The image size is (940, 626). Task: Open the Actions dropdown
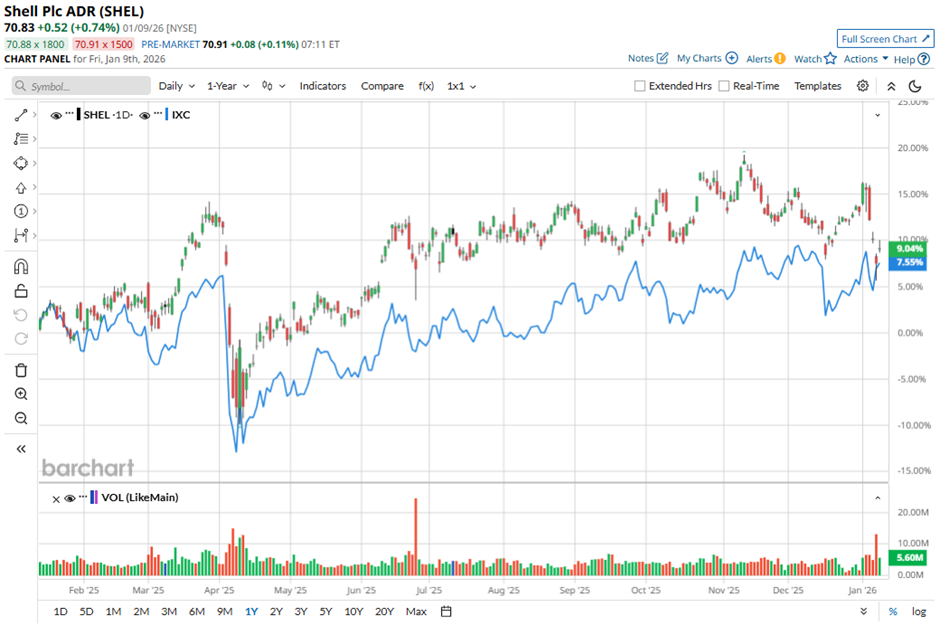[x=866, y=58]
